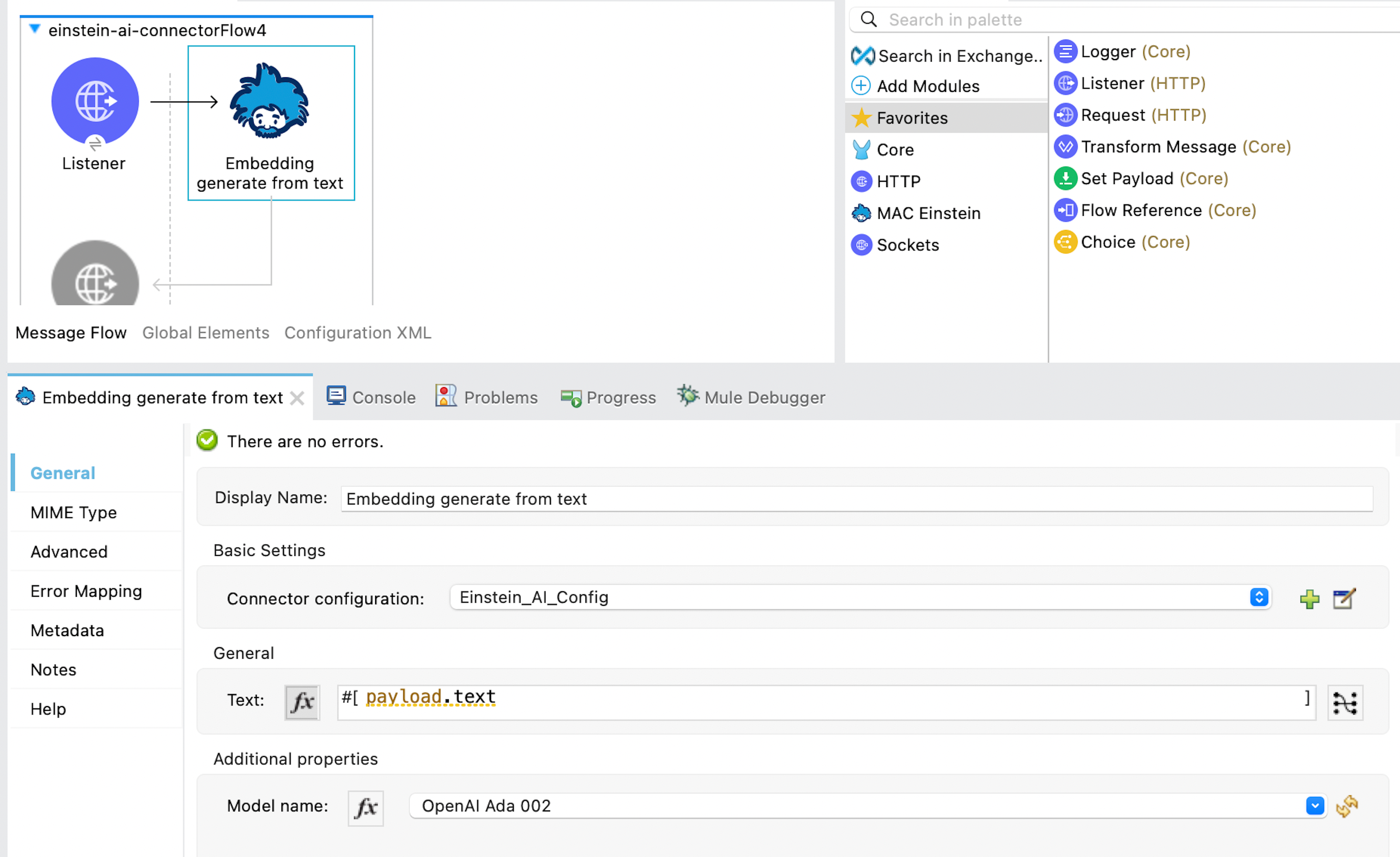
Task: Toggle the fx function button for Text
Action: pyautogui.click(x=301, y=700)
